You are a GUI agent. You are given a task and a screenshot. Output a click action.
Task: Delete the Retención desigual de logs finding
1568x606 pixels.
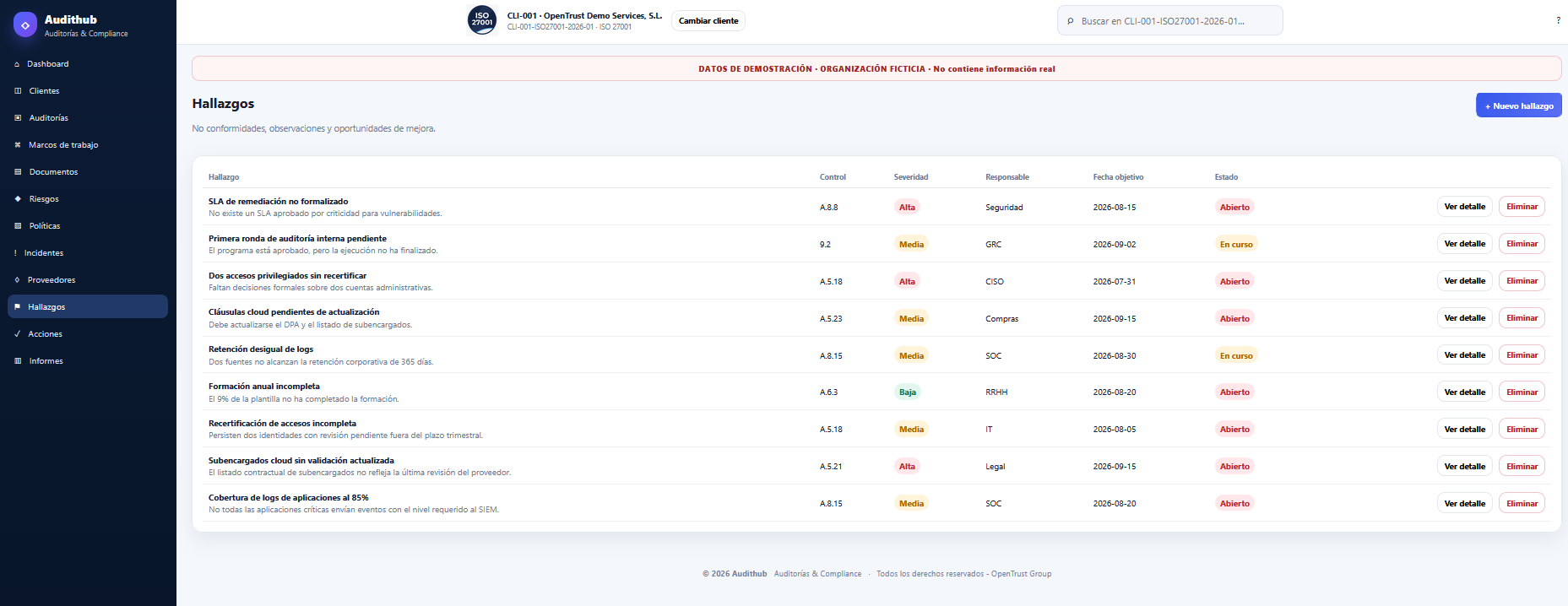pos(1522,355)
